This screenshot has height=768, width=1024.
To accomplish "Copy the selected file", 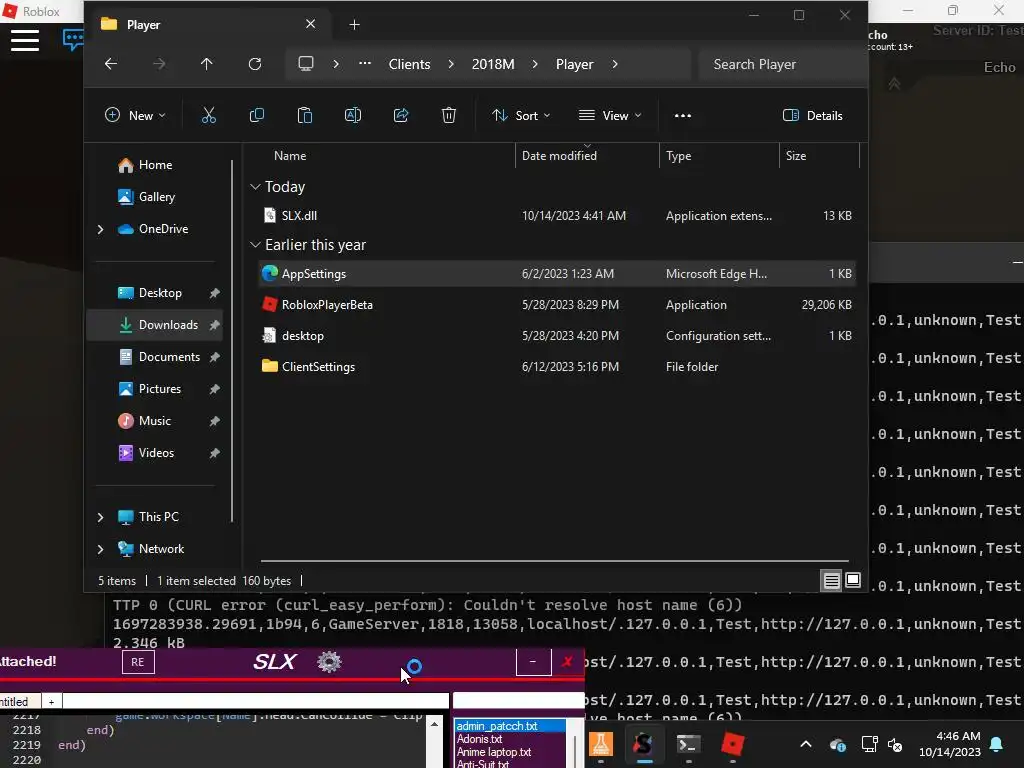I will coord(257,116).
